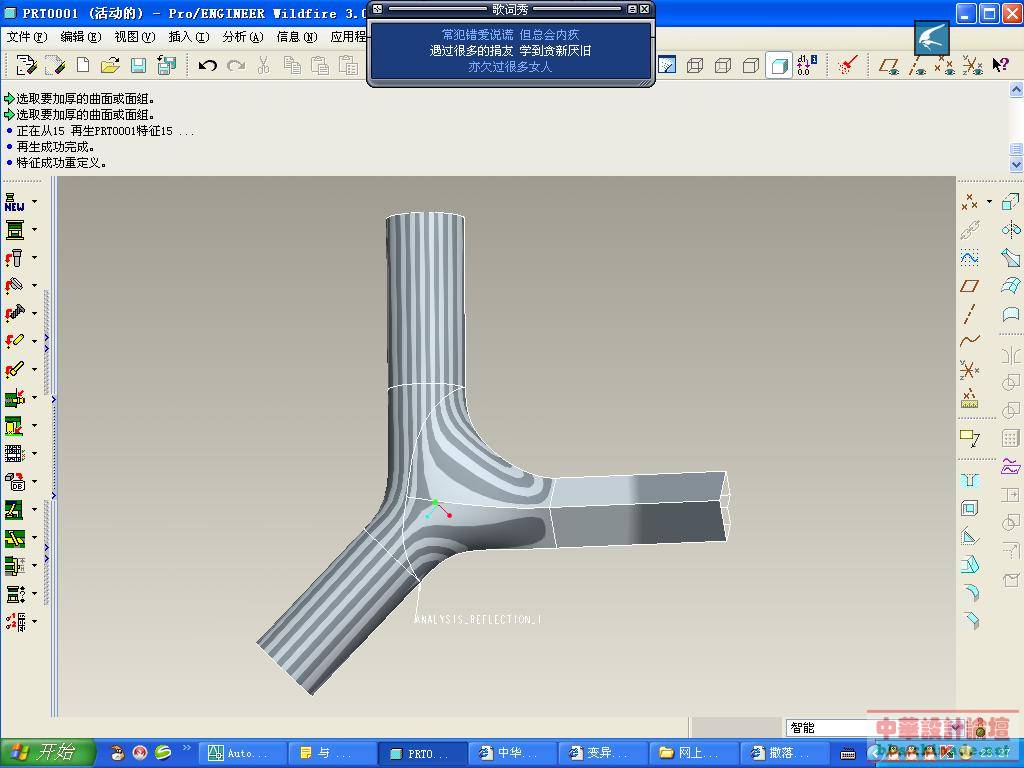Click the Save file icon
Viewport: 1024px width, 768px height.
point(138,66)
